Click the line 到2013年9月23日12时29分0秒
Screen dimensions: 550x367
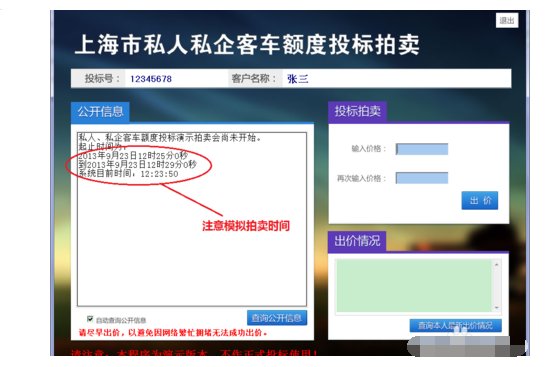click(x=137, y=165)
